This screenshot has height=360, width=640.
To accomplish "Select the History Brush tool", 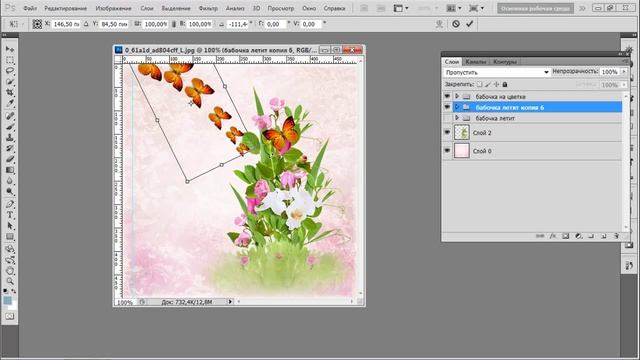I will tap(10, 149).
